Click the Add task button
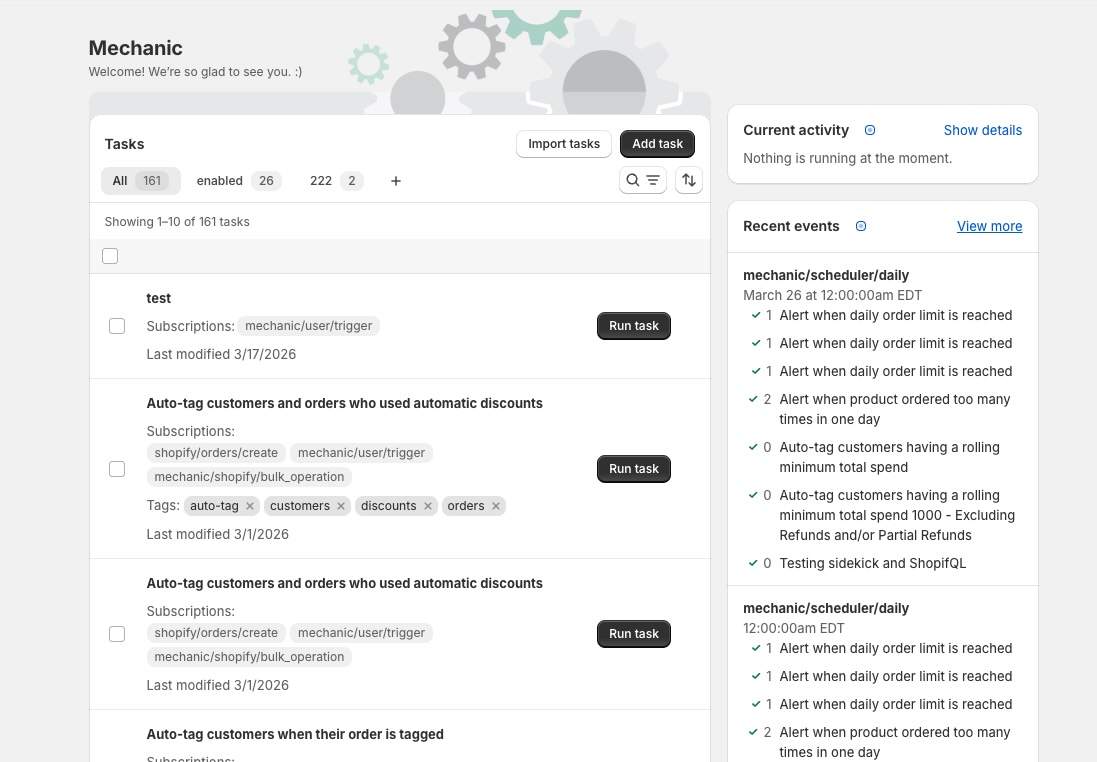 (x=657, y=143)
